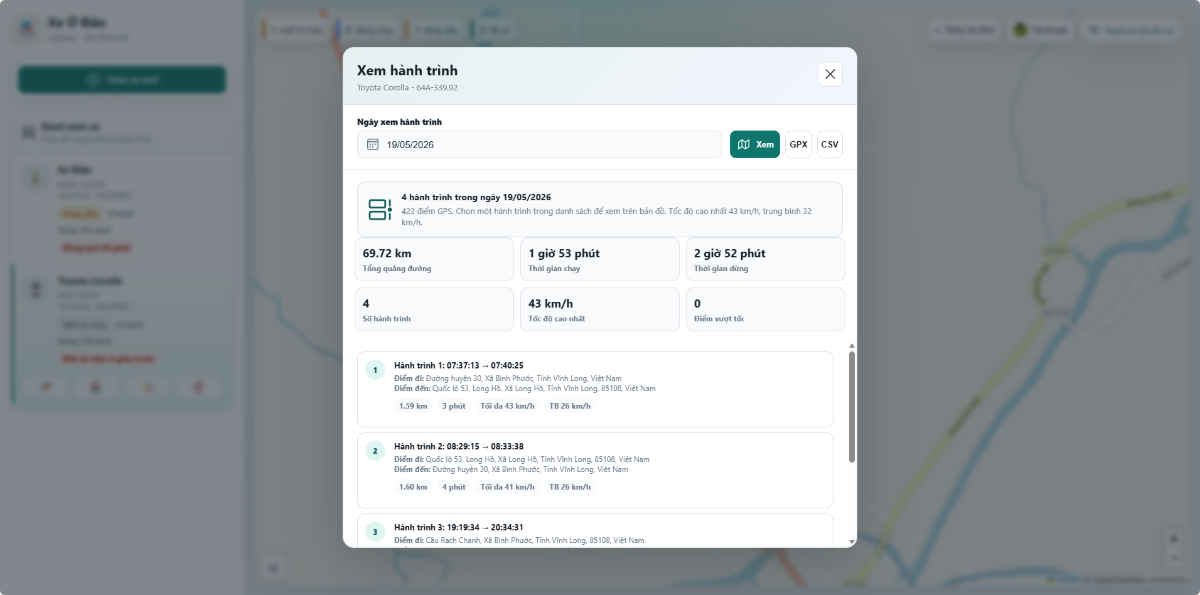Click the 'TB 26 km/h' tag in journey 2
The image size is (1200, 595).
click(570, 487)
